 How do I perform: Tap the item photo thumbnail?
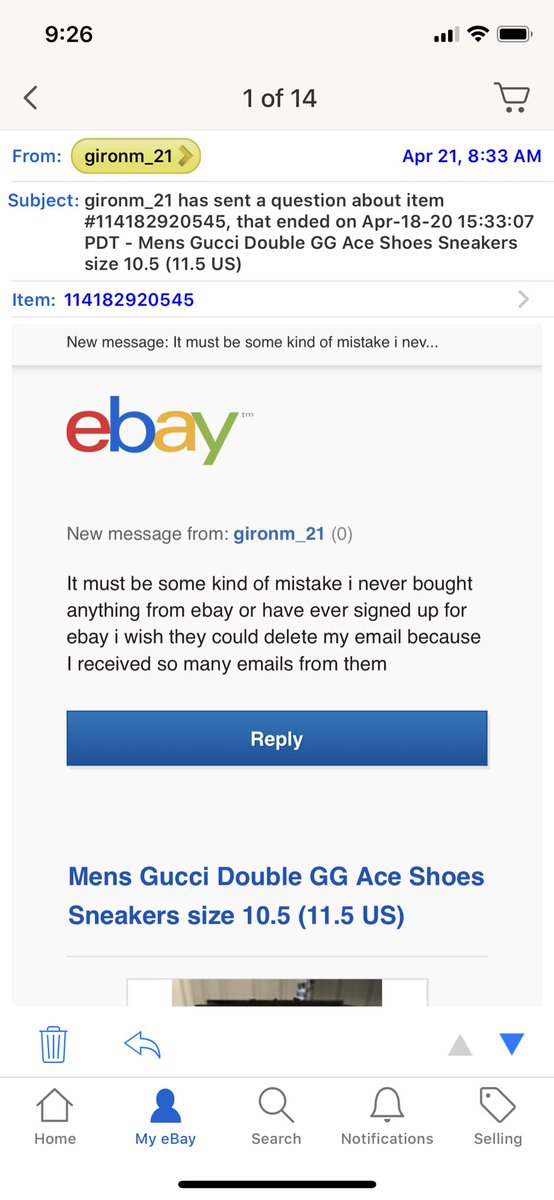(x=277, y=992)
